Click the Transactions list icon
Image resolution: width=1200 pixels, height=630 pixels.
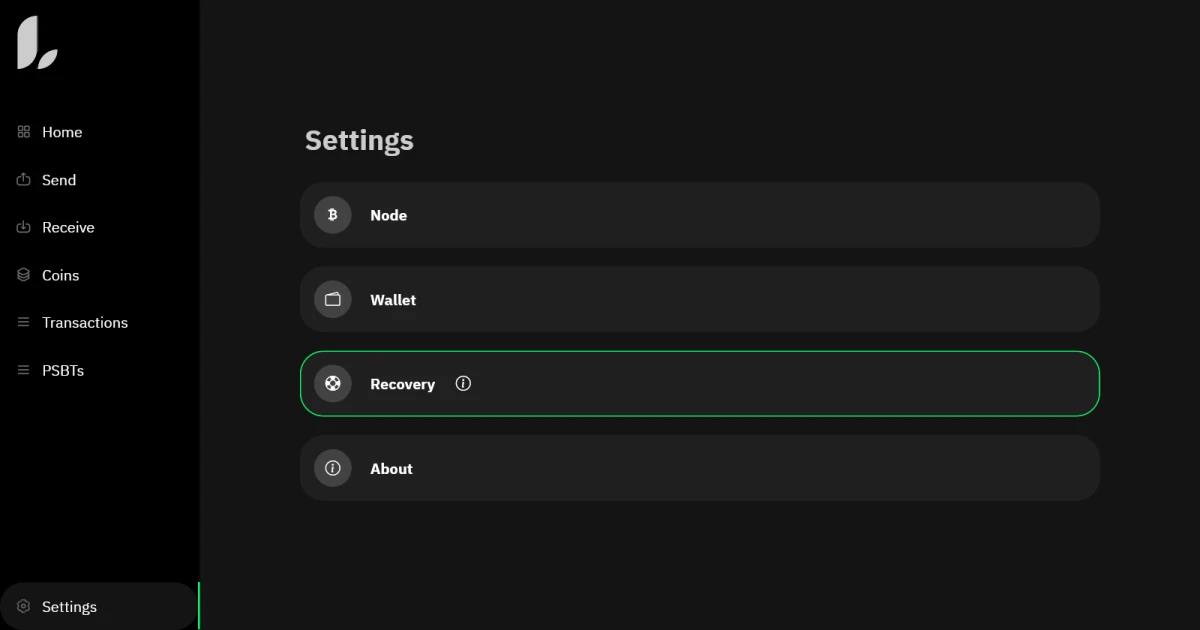(24, 323)
